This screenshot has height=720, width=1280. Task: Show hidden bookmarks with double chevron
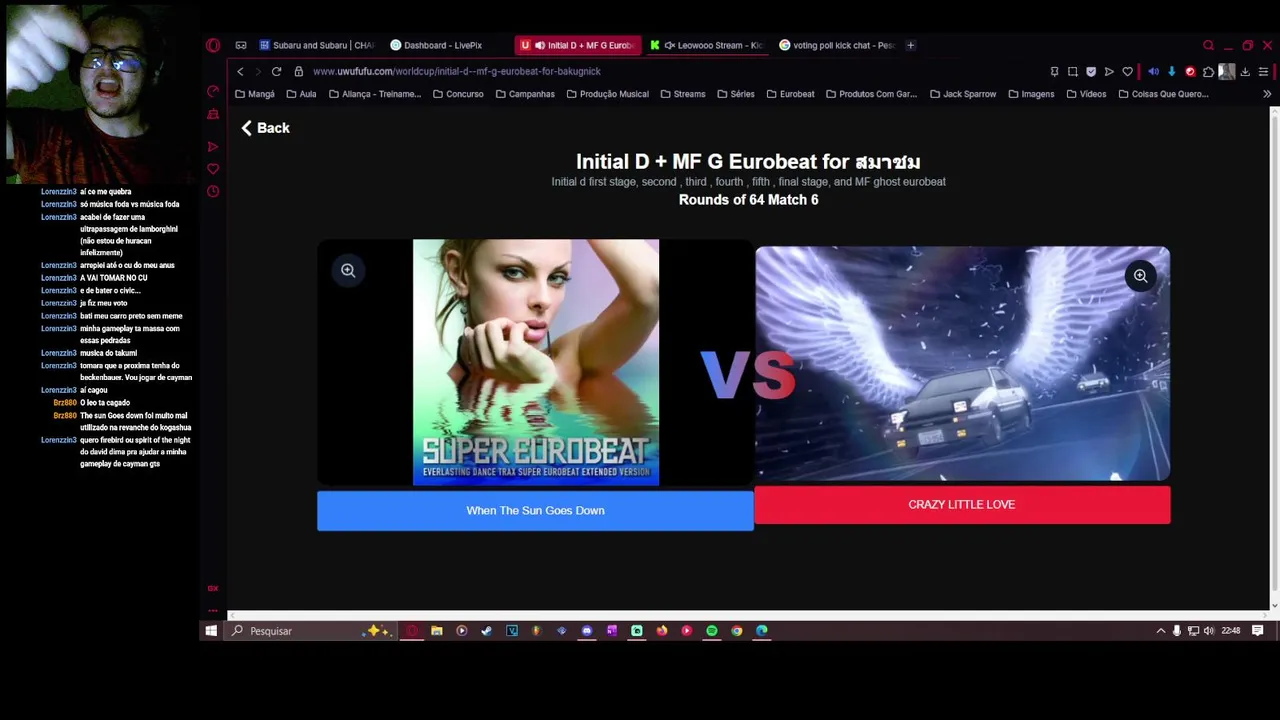(x=1267, y=94)
